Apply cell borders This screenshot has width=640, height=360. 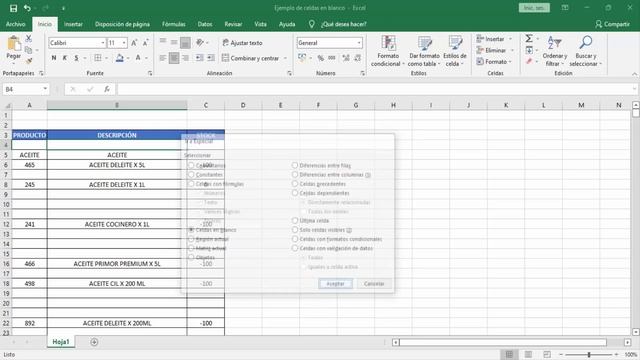pyautogui.click(x=98, y=58)
